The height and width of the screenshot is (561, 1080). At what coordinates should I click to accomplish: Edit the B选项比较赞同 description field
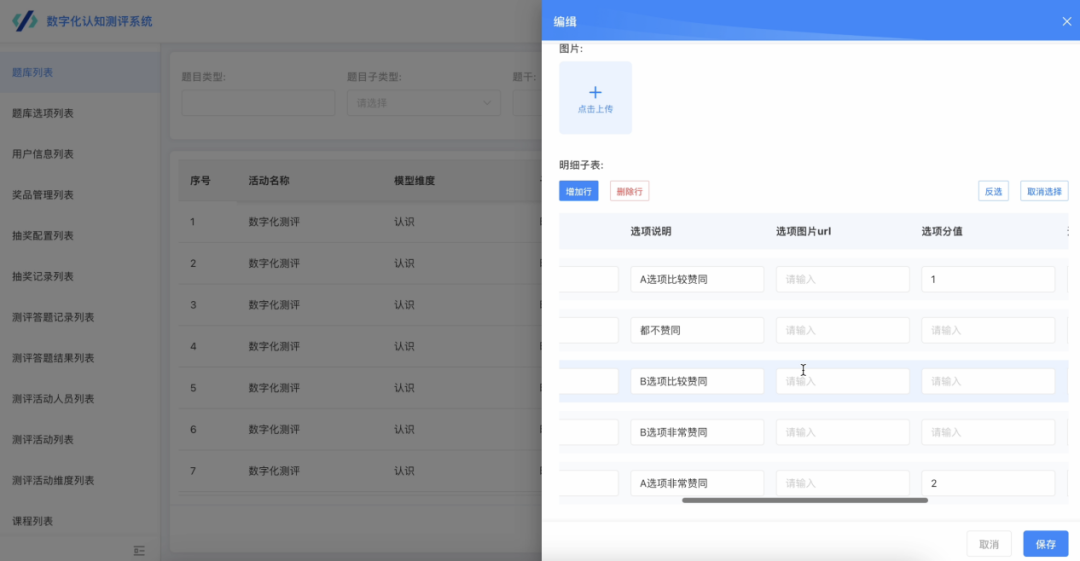[x=697, y=381]
